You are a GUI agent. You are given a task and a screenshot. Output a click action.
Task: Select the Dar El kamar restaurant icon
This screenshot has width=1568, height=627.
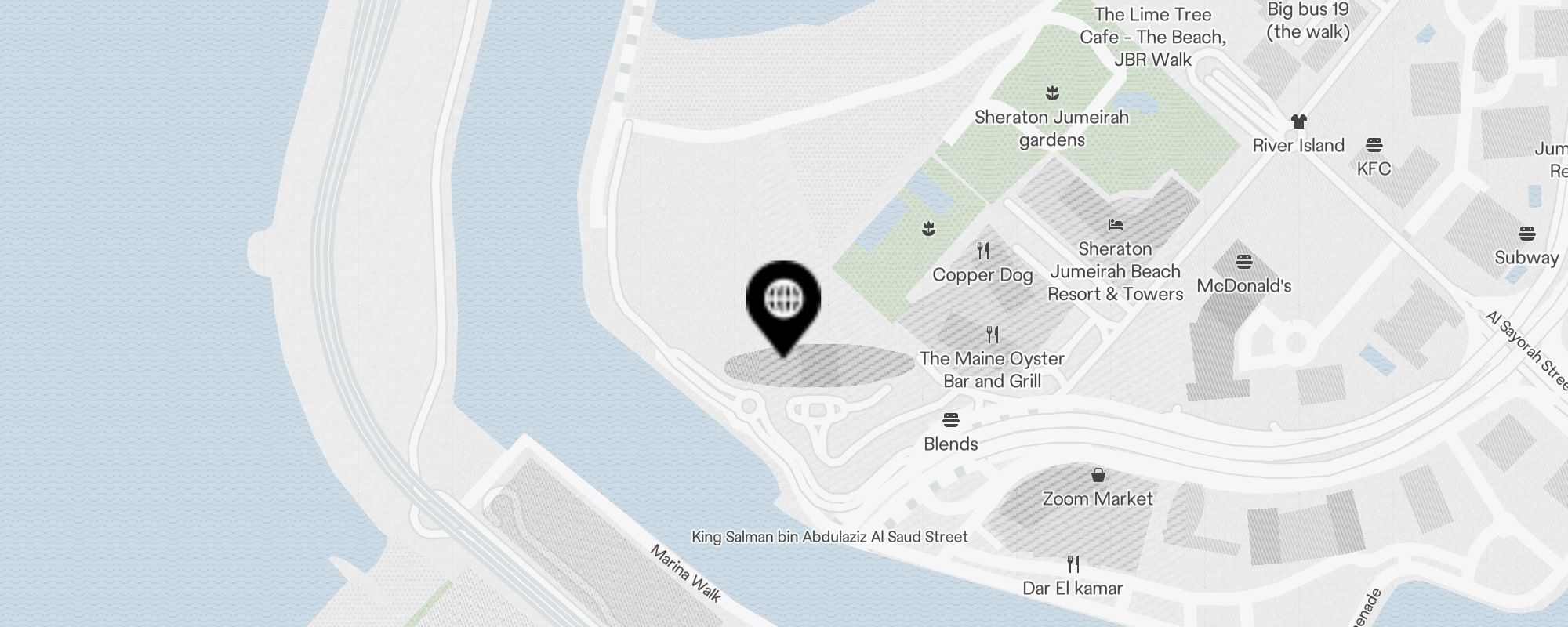pyautogui.click(x=1073, y=564)
